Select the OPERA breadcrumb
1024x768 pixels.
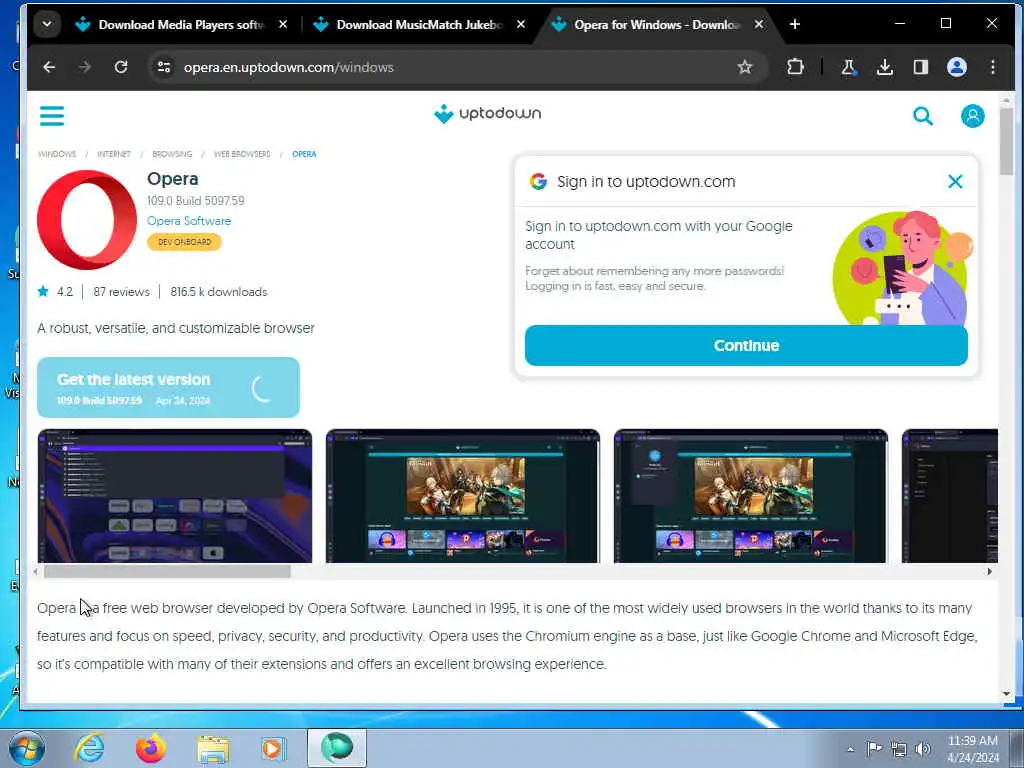[304, 154]
